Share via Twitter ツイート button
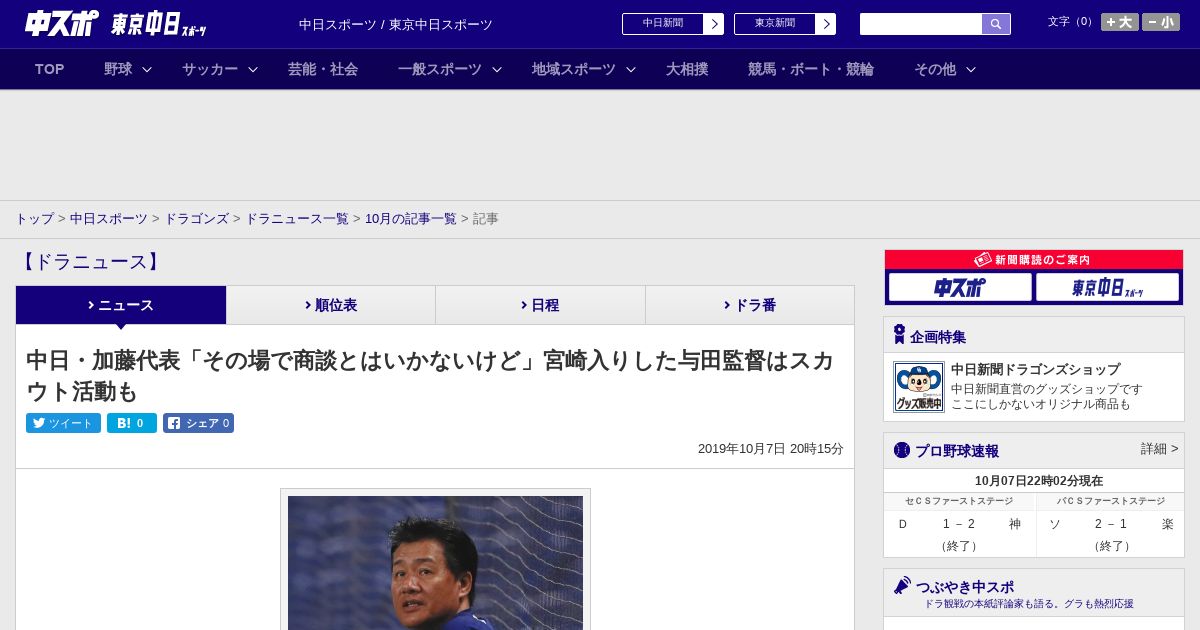The height and width of the screenshot is (630, 1200). pos(63,423)
